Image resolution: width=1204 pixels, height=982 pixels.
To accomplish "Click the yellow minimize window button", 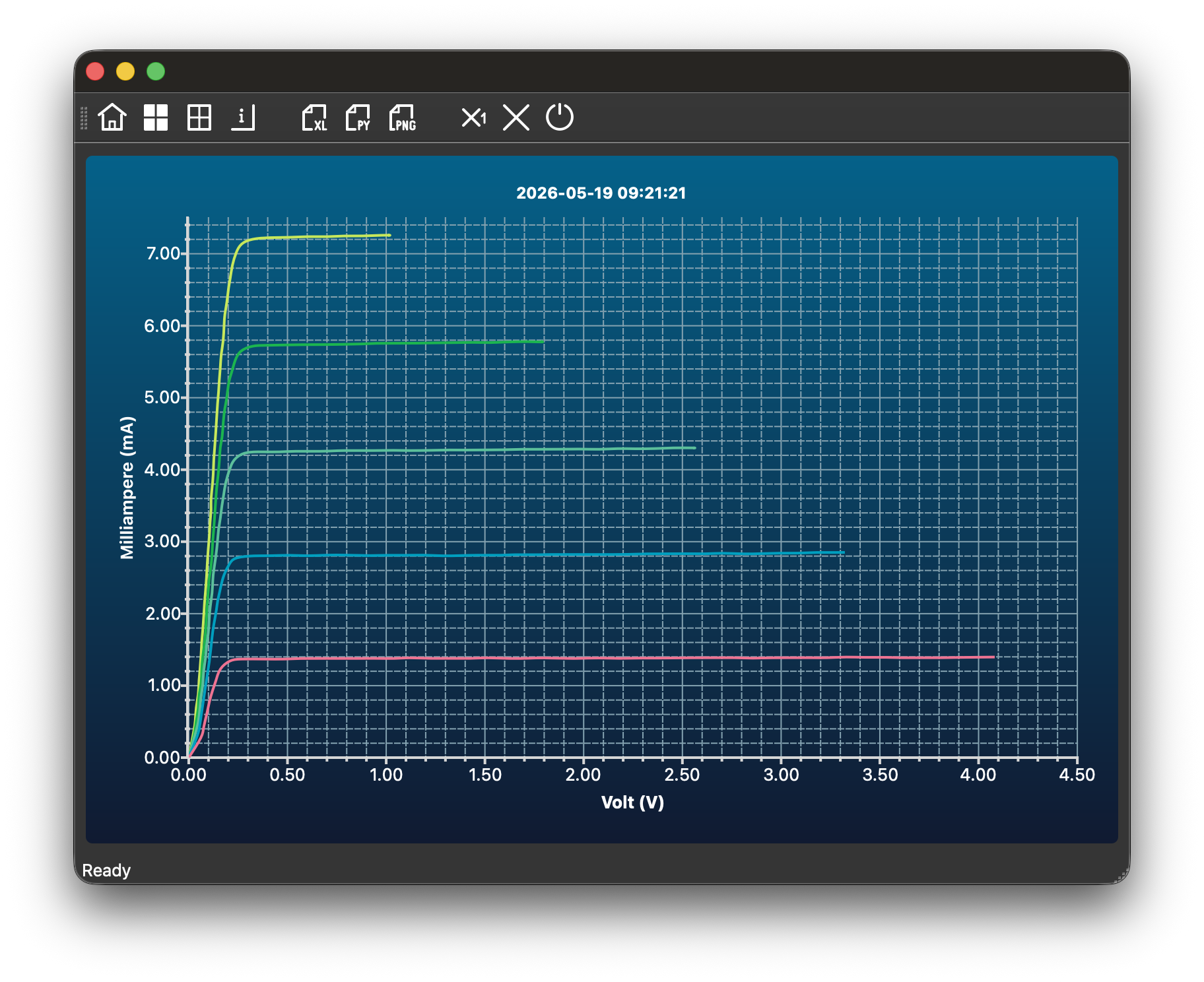I will [125, 71].
